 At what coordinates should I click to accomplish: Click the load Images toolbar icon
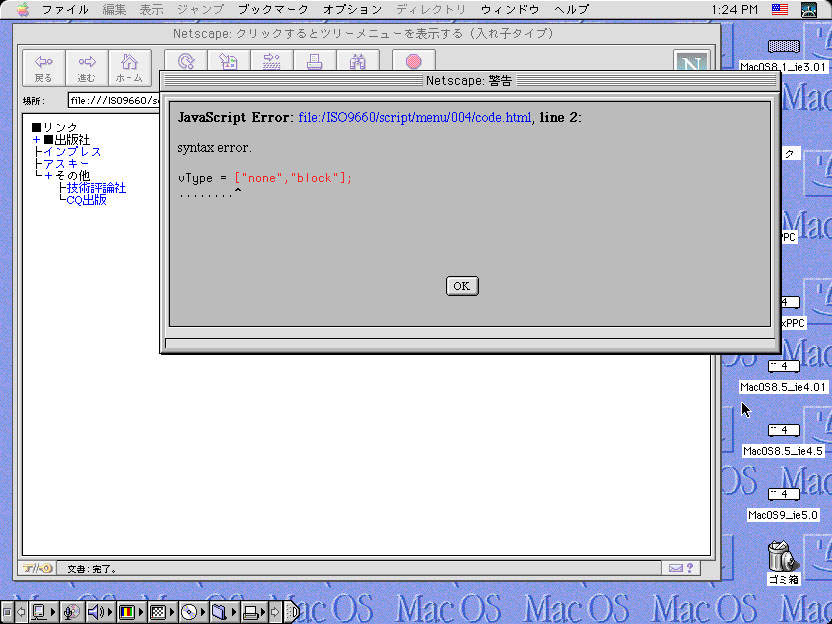click(x=229, y=61)
